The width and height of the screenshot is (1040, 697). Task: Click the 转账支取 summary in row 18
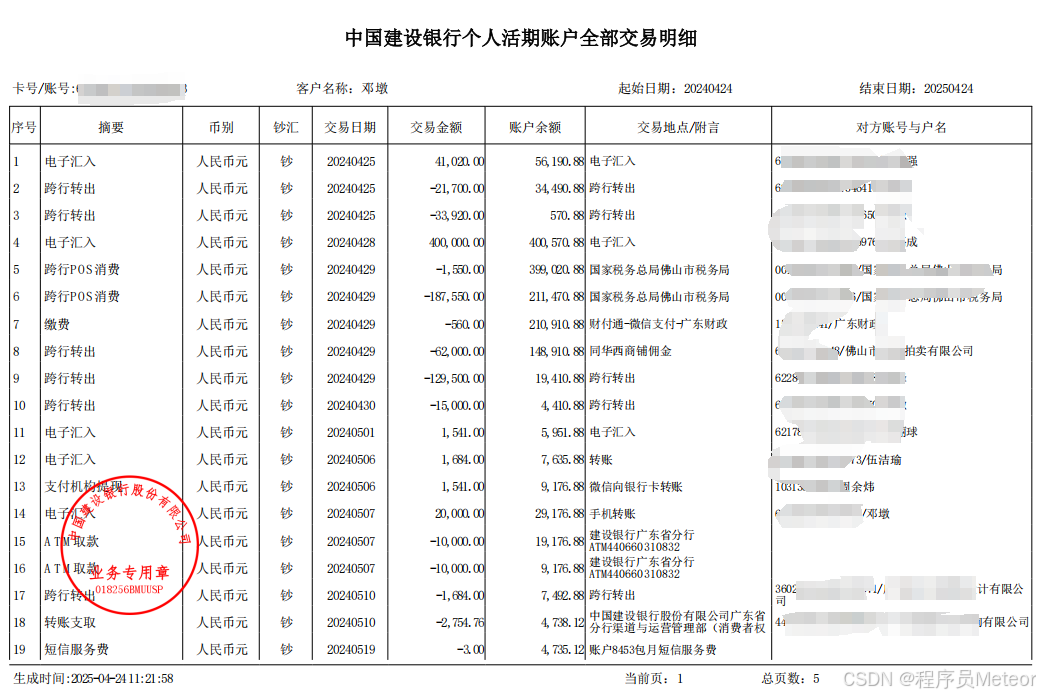pyautogui.click(x=70, y=623)
